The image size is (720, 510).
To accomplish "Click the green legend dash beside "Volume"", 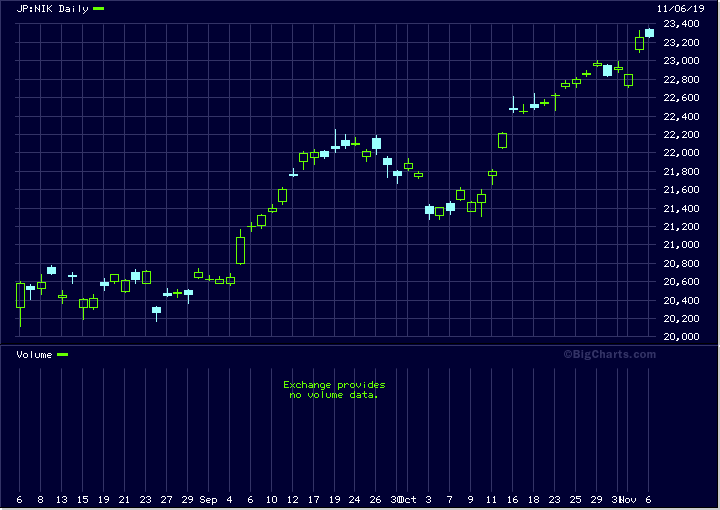I will (62, 354).
